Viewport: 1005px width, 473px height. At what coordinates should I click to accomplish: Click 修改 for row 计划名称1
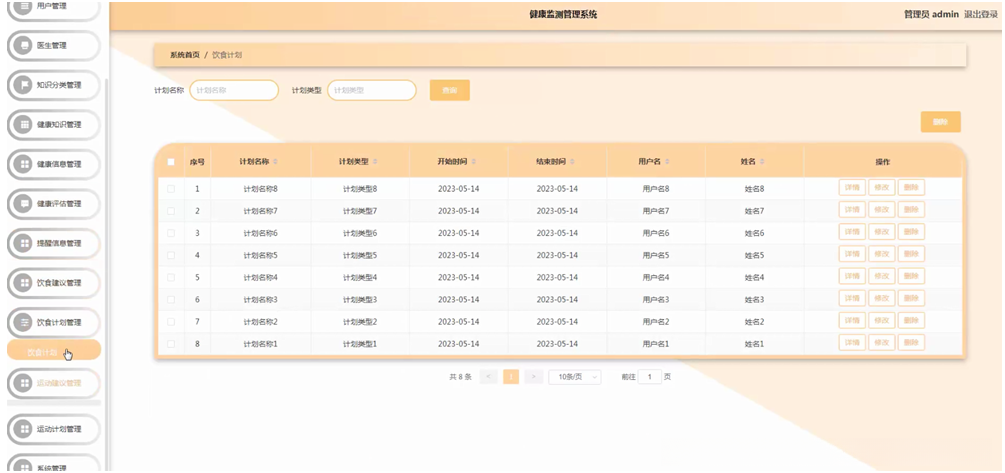[x=881, y=343]
